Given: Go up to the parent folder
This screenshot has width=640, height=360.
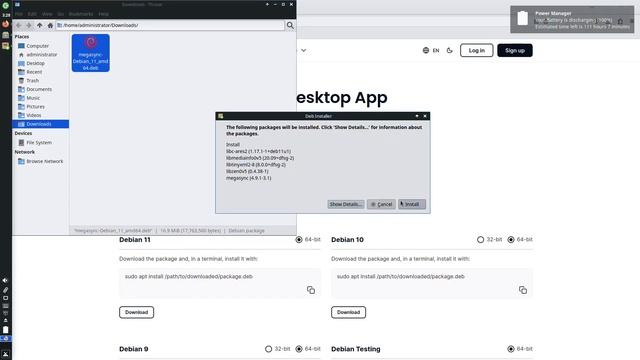Looking at the screenshot, I should coord(40,25).
